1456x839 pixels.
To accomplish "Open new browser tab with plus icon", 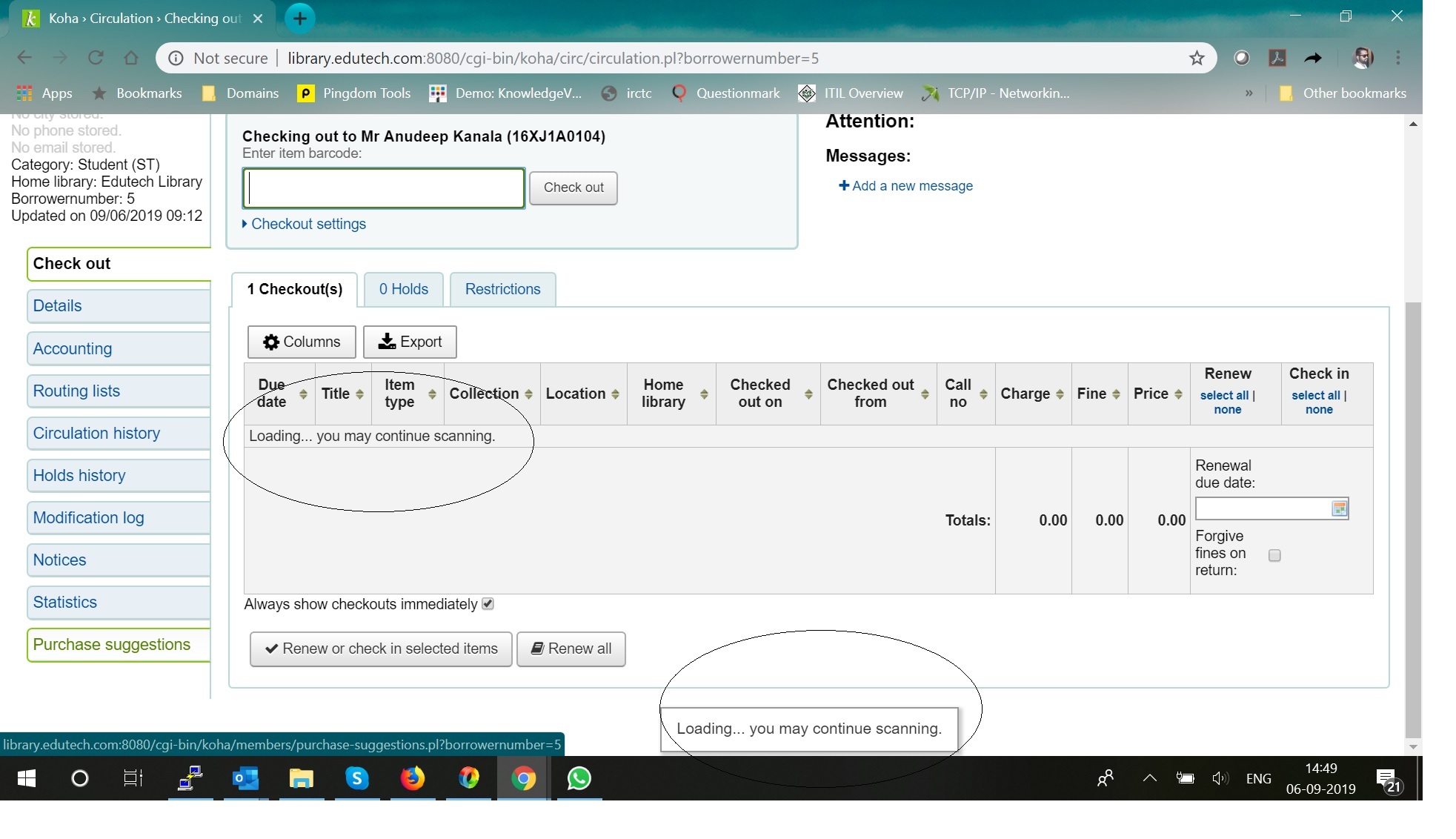I will click(x=299, y=19).
